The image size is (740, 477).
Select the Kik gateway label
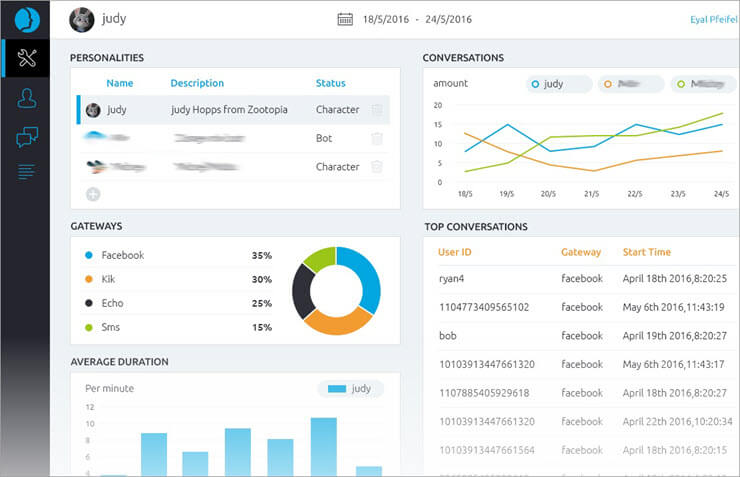click(108, 279)
